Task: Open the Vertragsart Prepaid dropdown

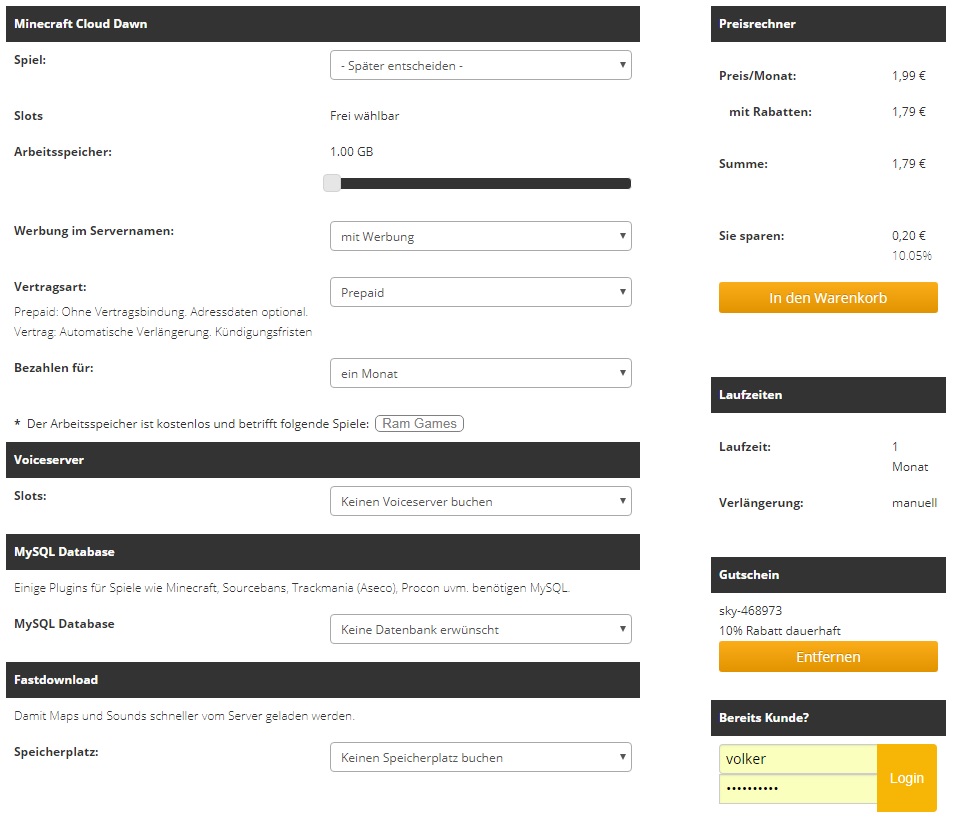Action: coord(480,292)
